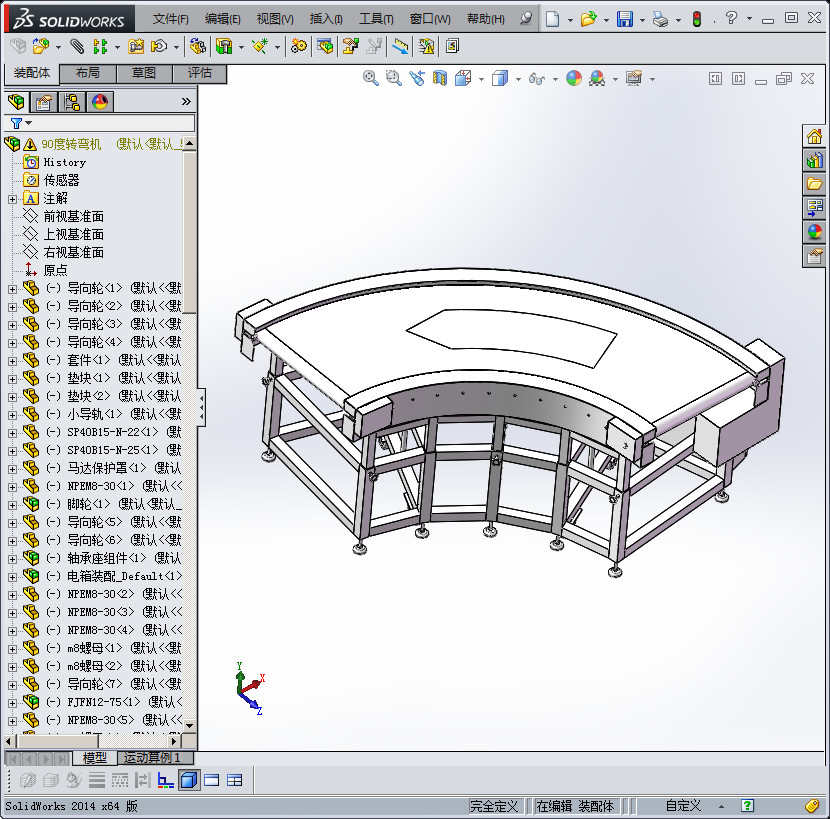The width and height of the screenshot is (830, 819).
Task: Click the Mate paperclip icon
Action: pos(77,47)
